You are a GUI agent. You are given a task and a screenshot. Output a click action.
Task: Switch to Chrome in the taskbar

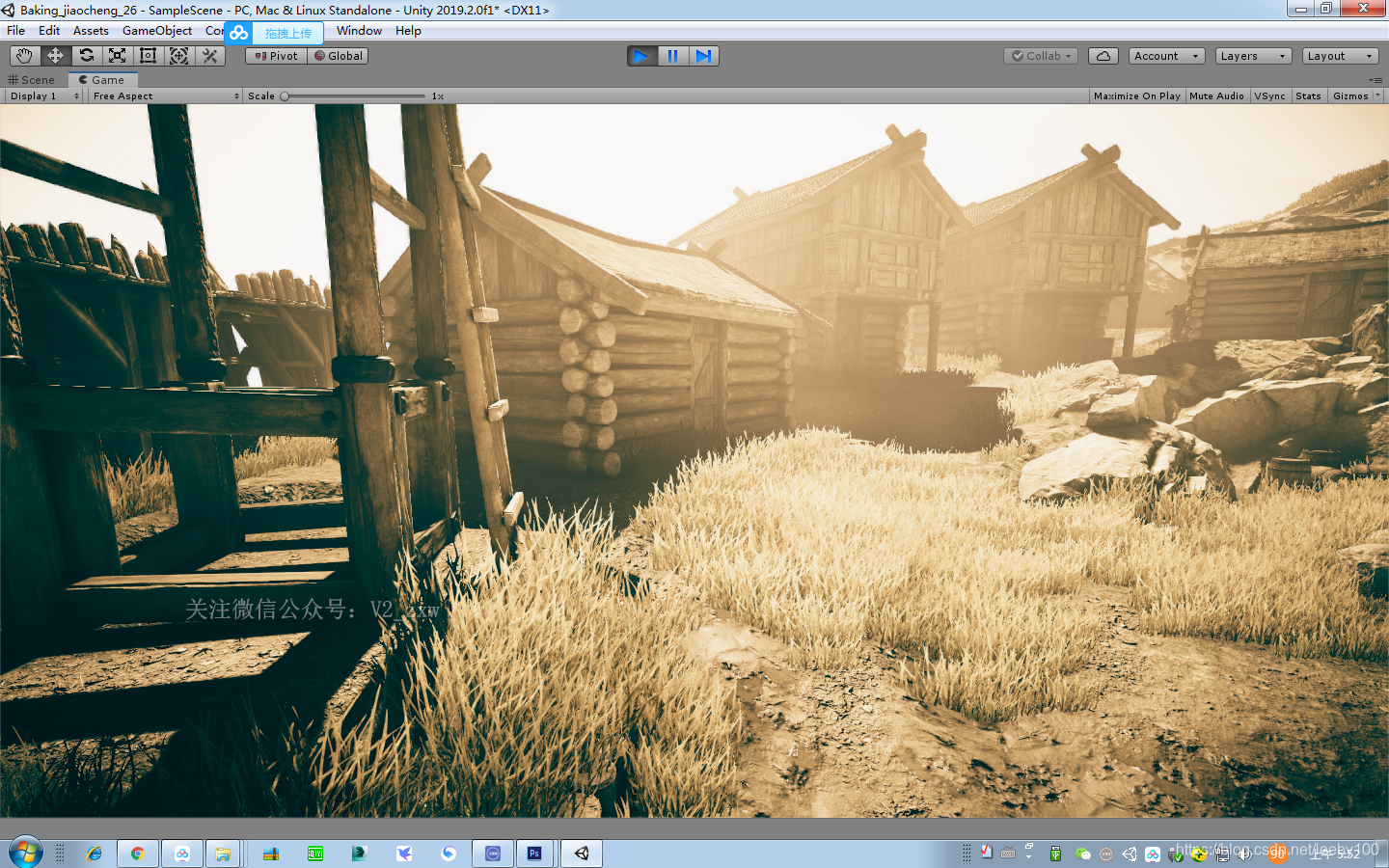coord(138,854)
